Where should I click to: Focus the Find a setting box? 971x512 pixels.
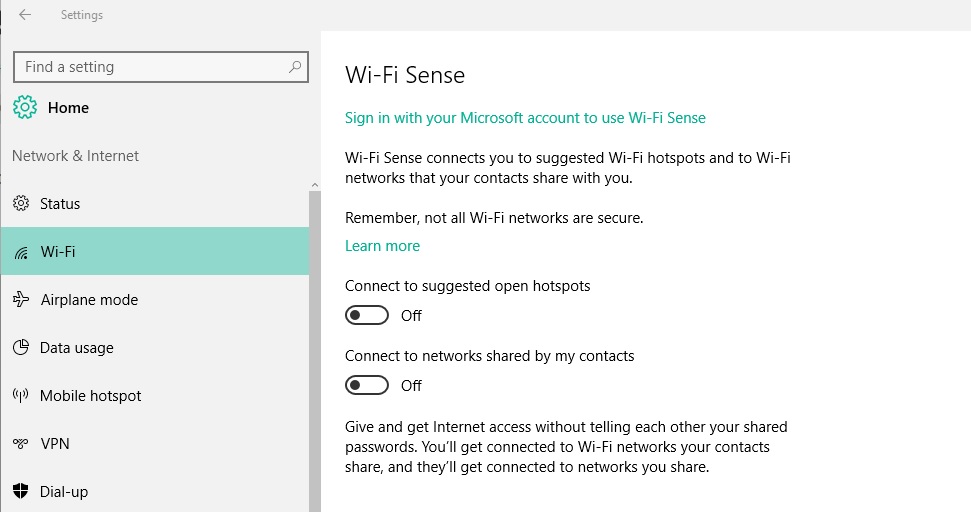tap(160, 67)
